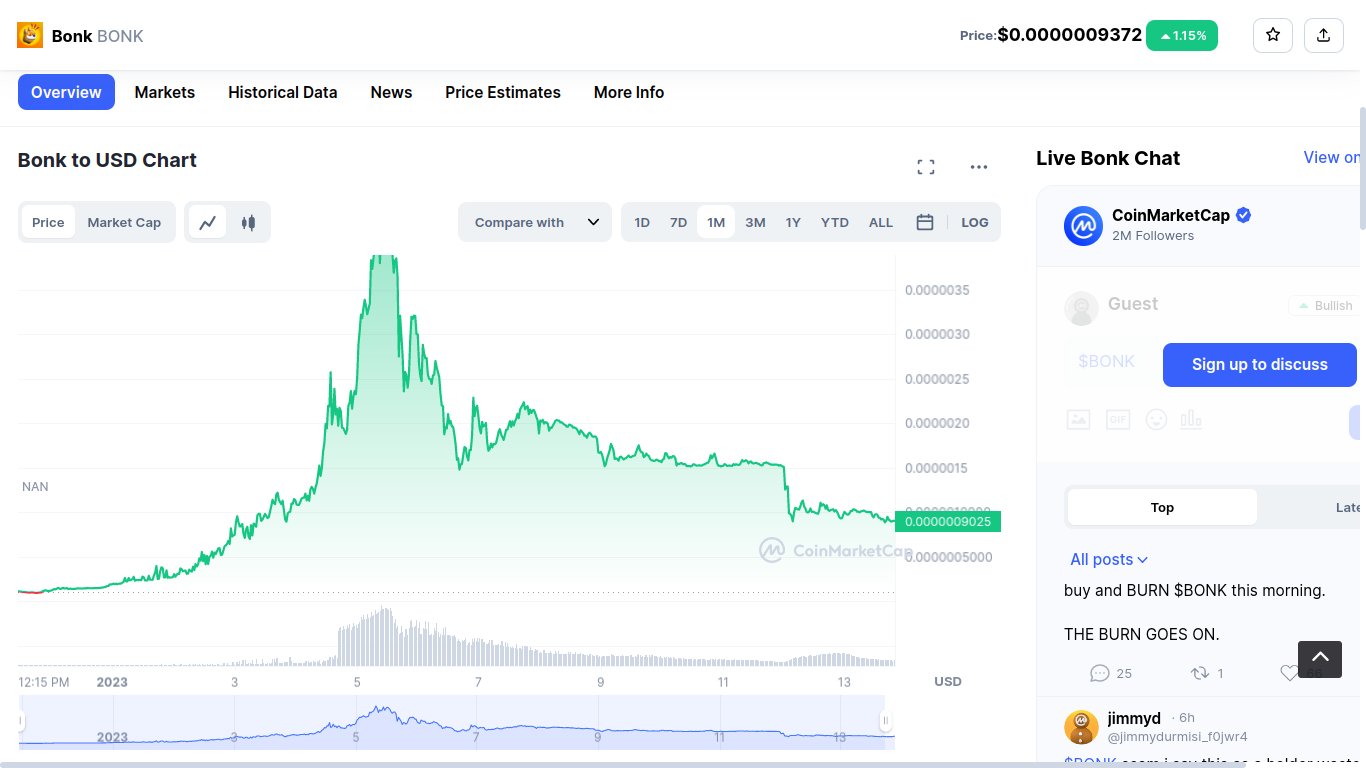Add a GIF to the post
Viewport: 1366px width, 768px height.
(1118, 420)
